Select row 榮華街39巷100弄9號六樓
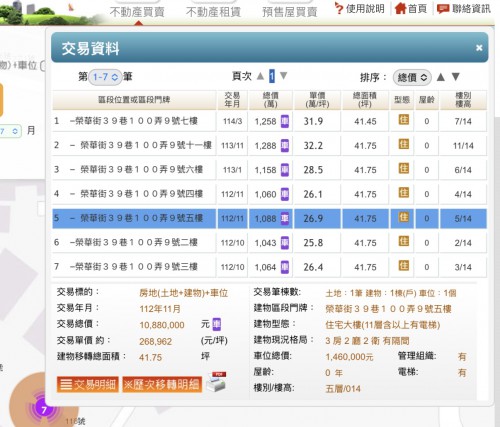 pos(269,170)
